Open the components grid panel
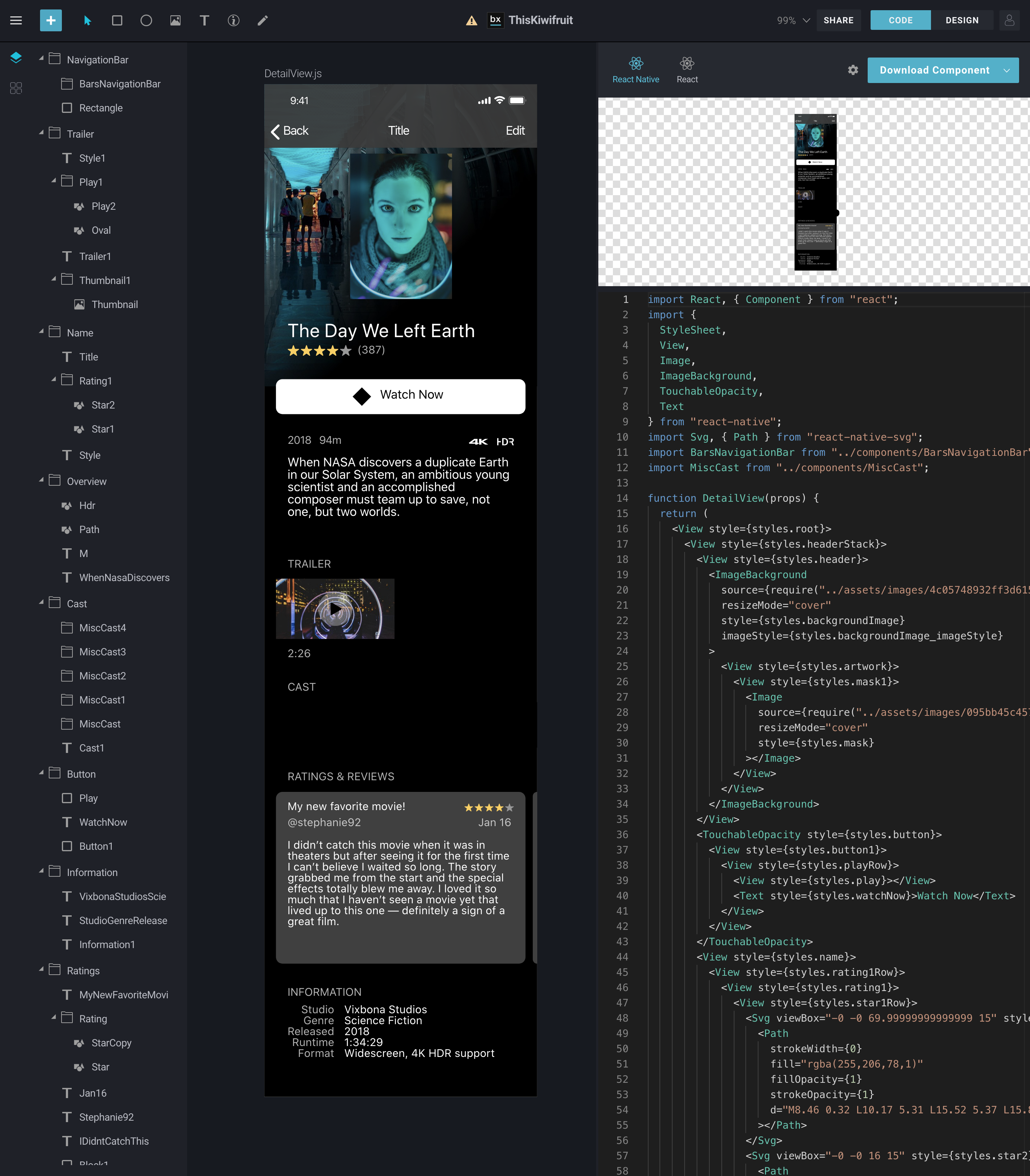This screenshot has height=1176, width=1030. [16, 88]
